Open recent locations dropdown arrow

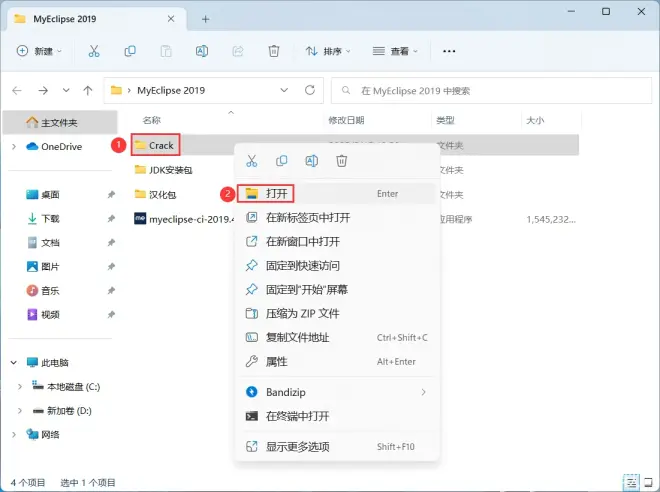coord(66,90)
